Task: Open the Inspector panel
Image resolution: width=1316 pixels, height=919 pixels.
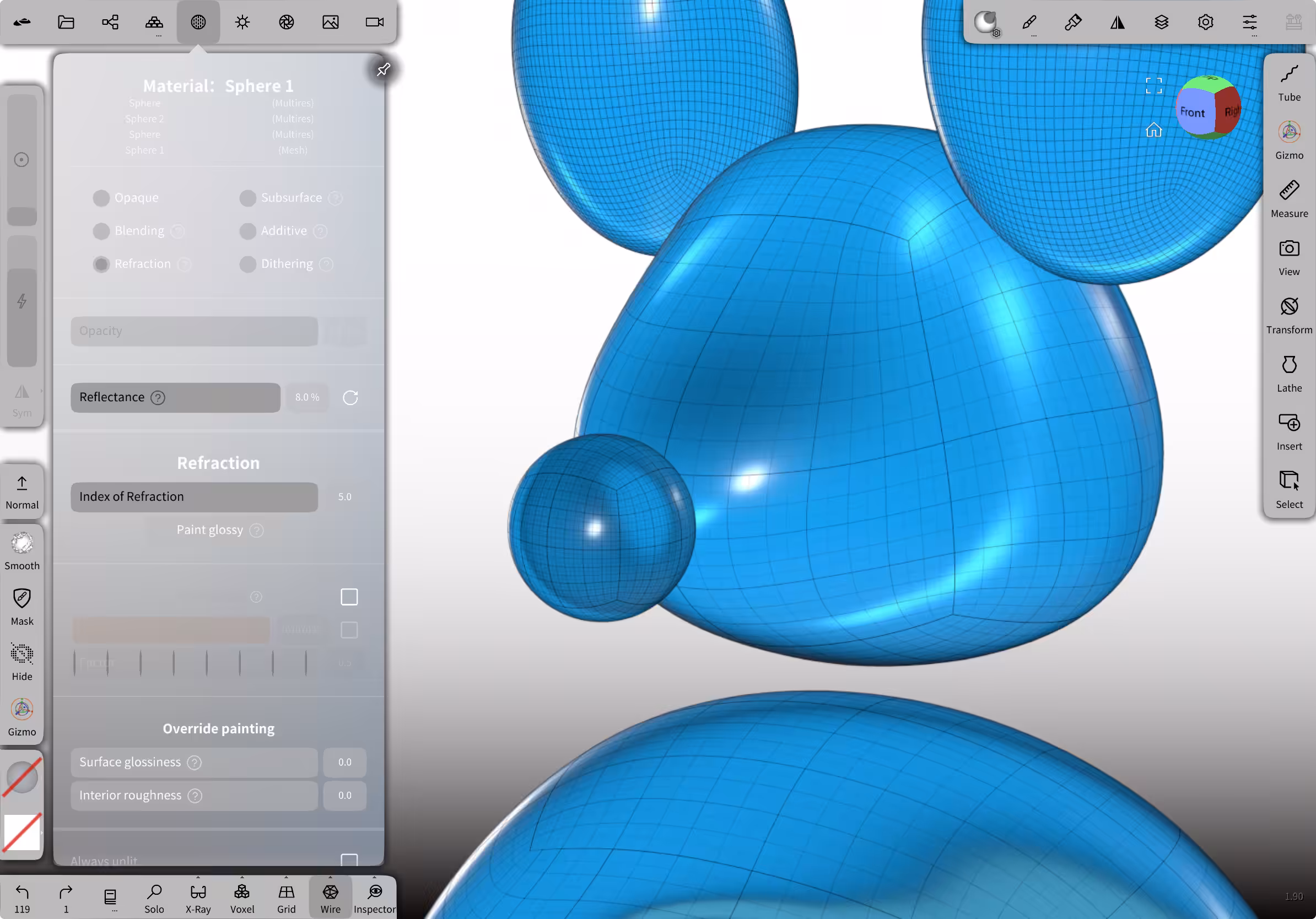Action: (375, 898)
